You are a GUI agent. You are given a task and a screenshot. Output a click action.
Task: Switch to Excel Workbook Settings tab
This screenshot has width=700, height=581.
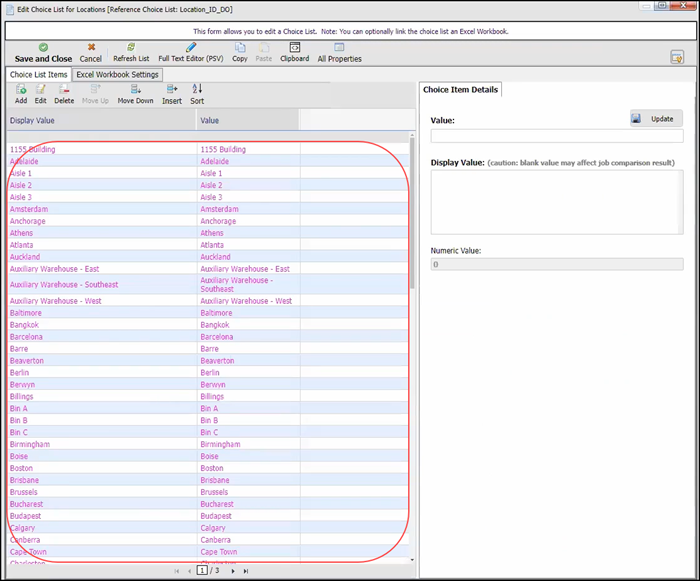click(118, 74)
